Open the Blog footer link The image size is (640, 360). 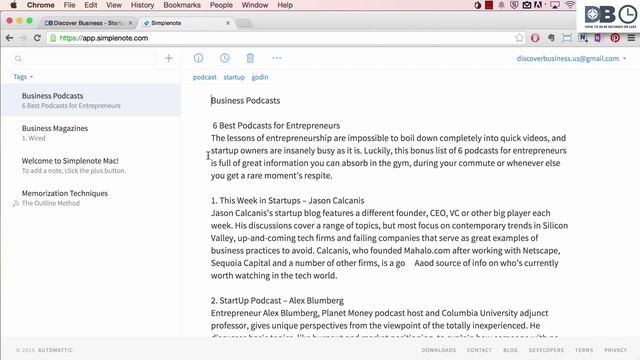(x=510, y=350)
